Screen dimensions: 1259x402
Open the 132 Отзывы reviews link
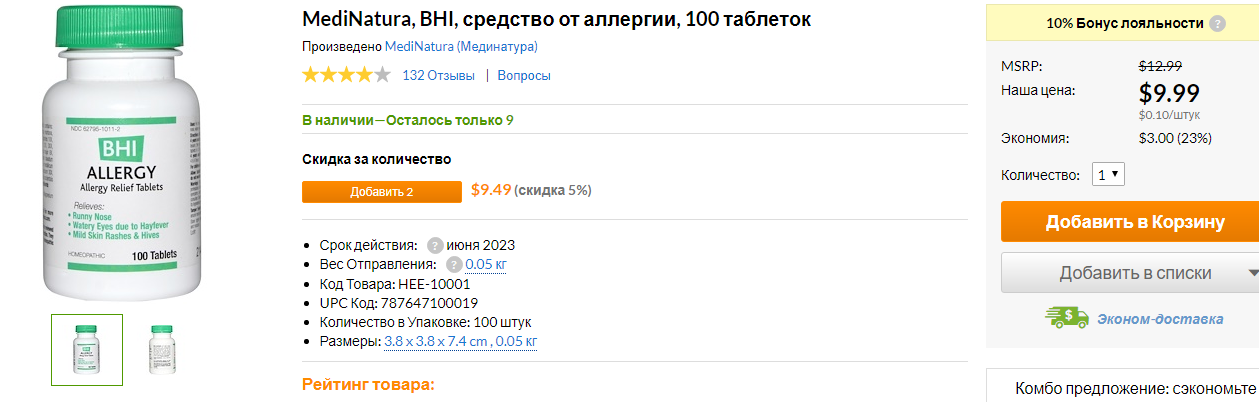tap(438, 75)
